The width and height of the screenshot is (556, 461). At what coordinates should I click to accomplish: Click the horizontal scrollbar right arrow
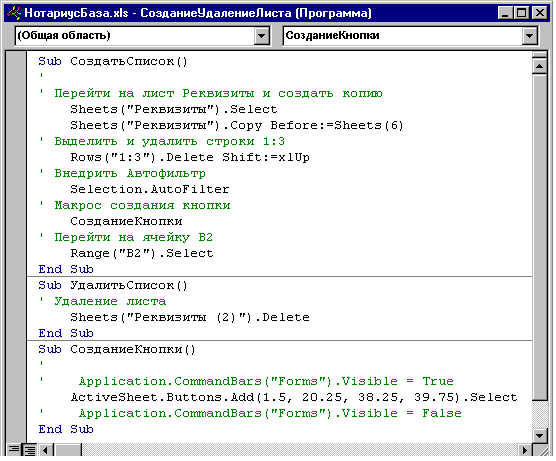pyautogui.click(x=524, y=450)
